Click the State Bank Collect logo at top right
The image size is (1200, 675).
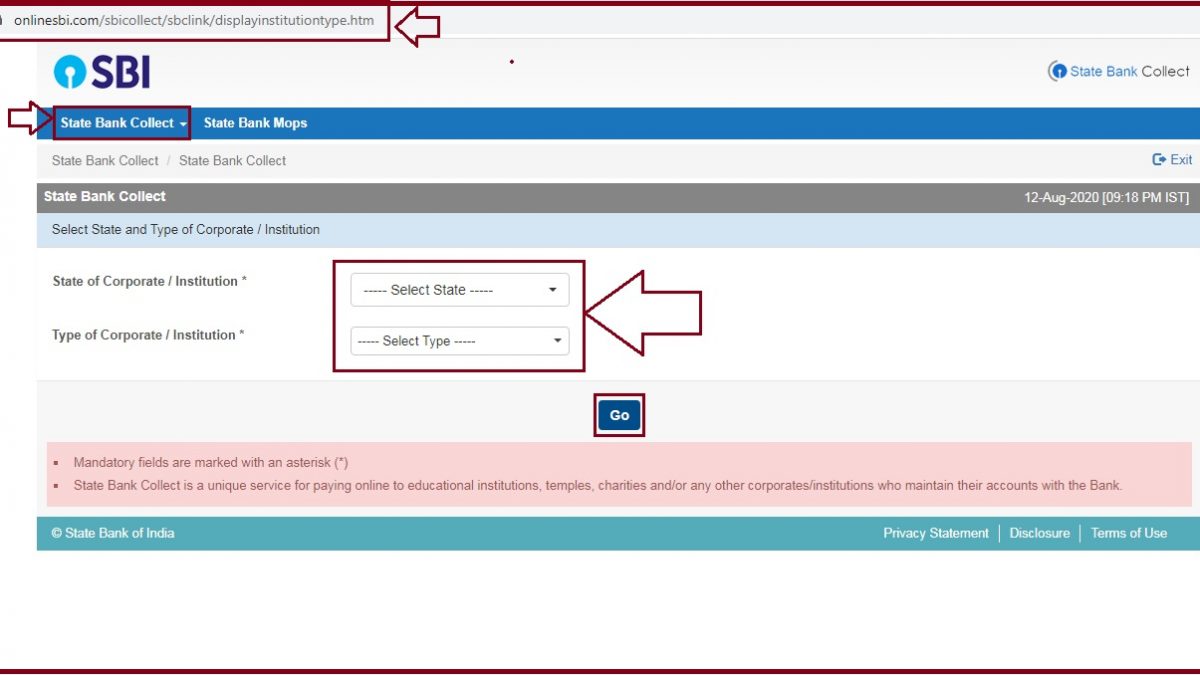[x=1118, y=71]
